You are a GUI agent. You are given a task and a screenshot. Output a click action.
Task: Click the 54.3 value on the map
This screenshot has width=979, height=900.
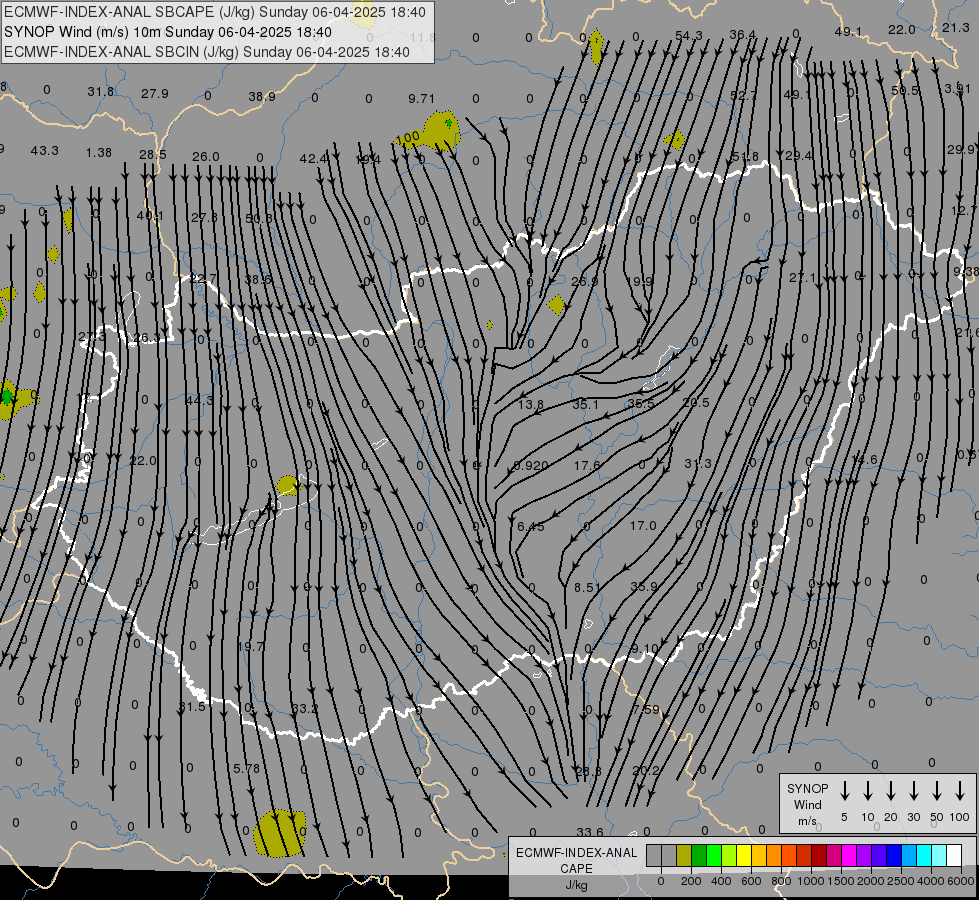tap(689, 36)
